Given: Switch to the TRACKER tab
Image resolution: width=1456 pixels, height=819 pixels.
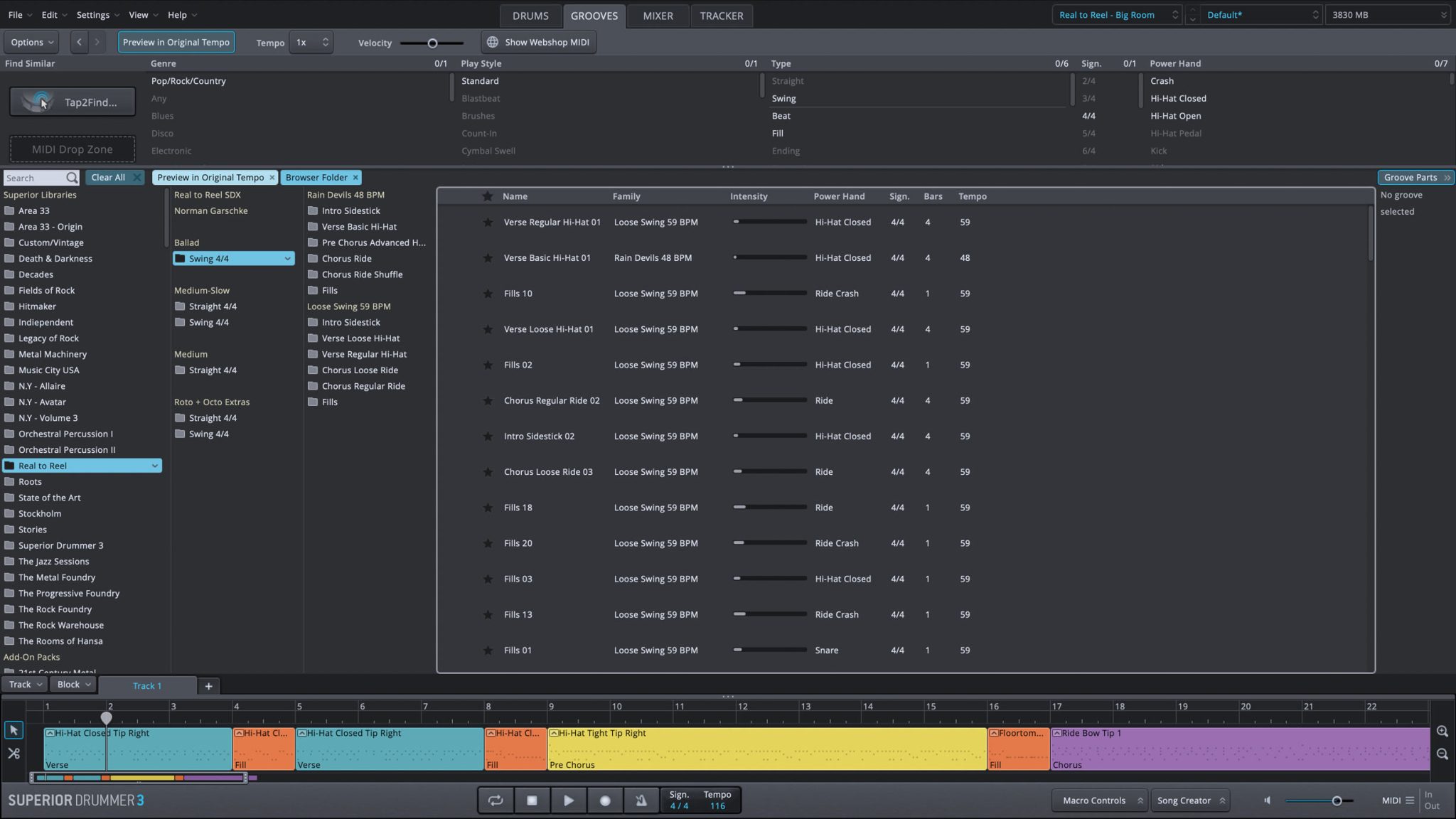Looking at the screenshot, I should (x=721, y=16).
